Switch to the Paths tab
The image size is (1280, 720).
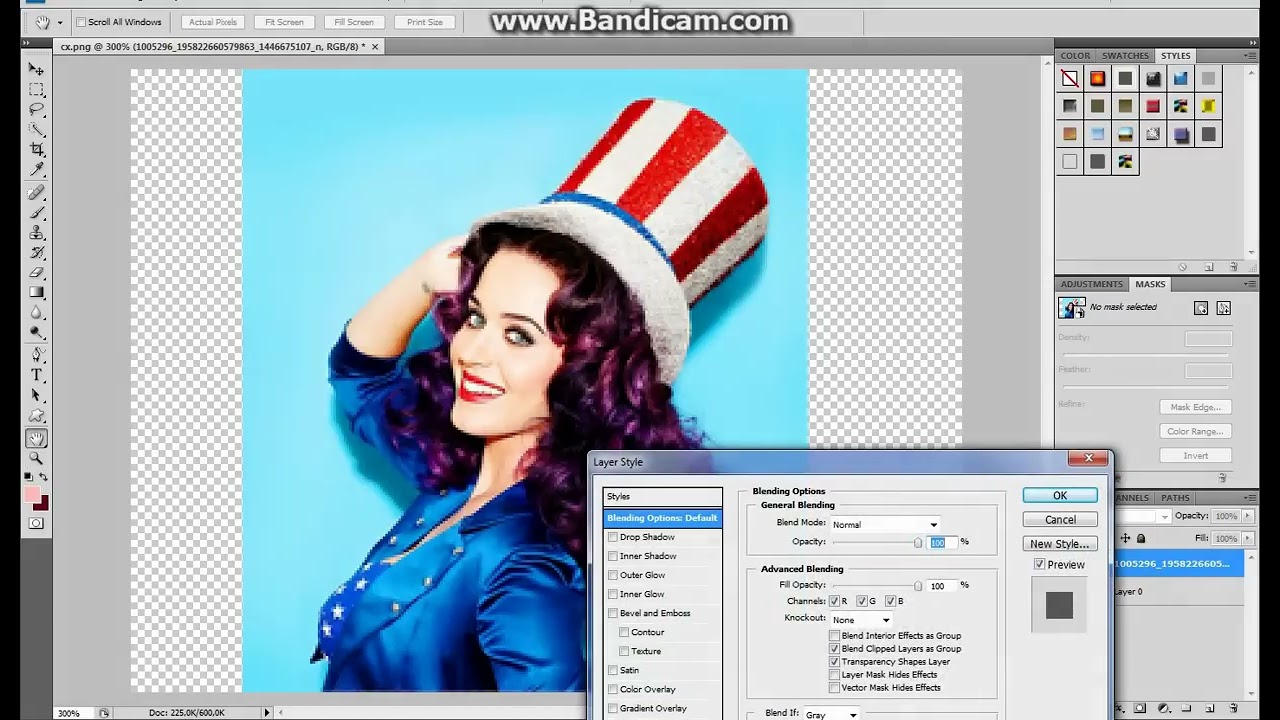[x=1175, y=497]
